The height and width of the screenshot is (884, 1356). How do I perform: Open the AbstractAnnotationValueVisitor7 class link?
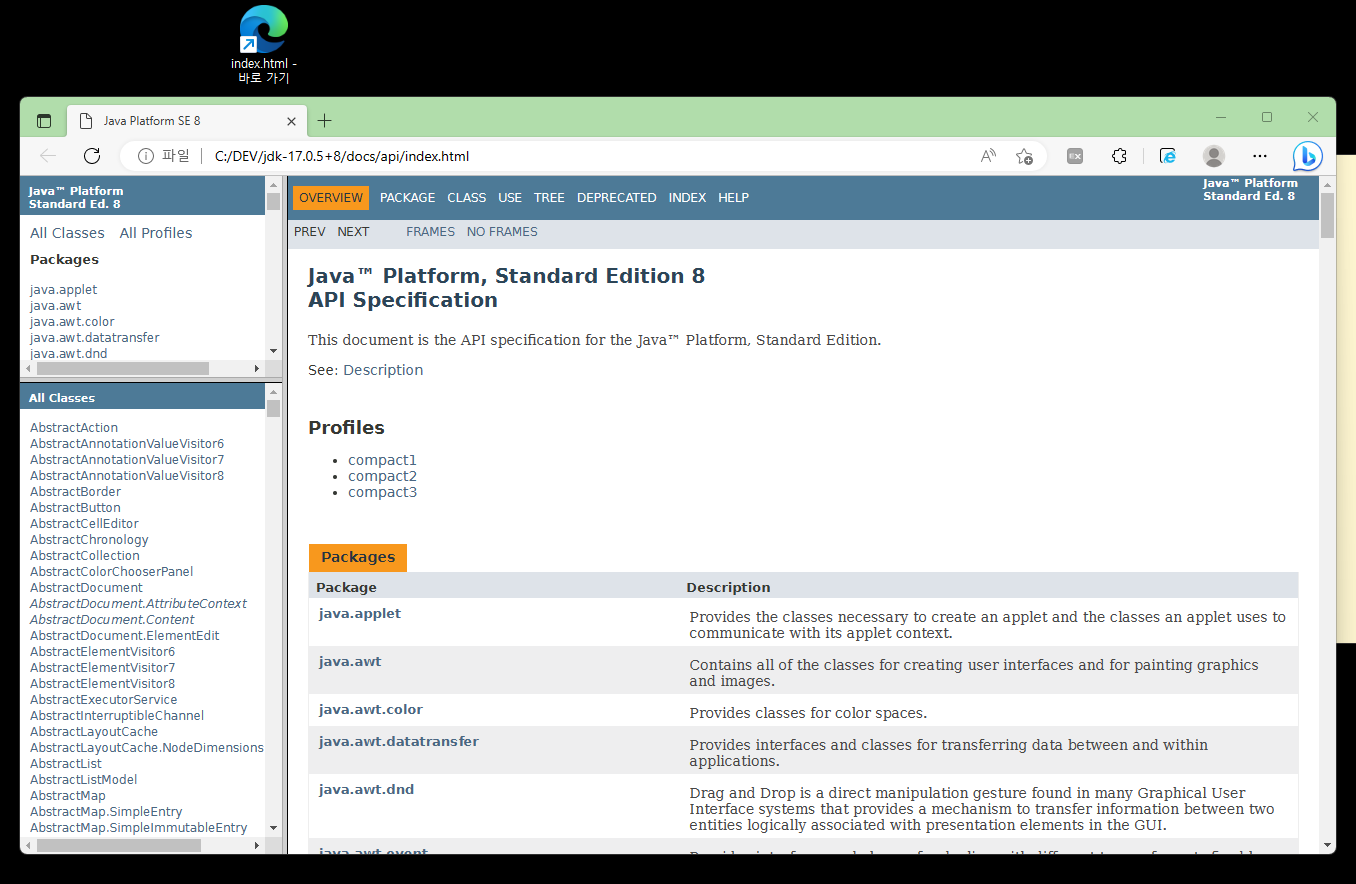point(127,460)
